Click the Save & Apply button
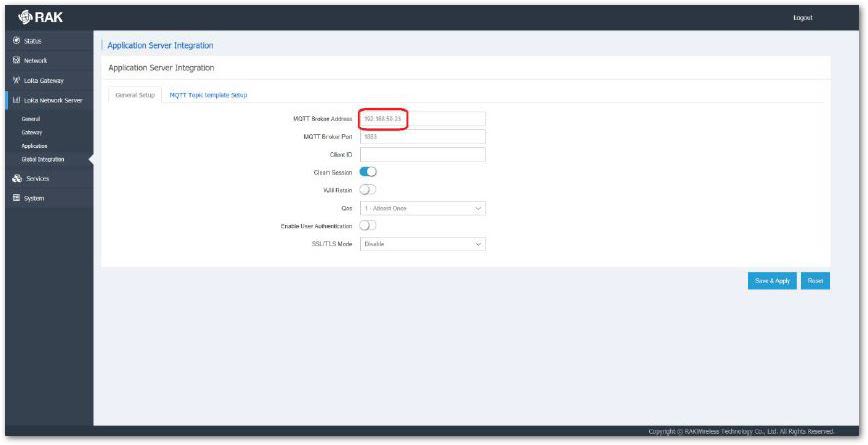Image resolution: width=868 pixels, height=445 pixels. coord(772,281)
